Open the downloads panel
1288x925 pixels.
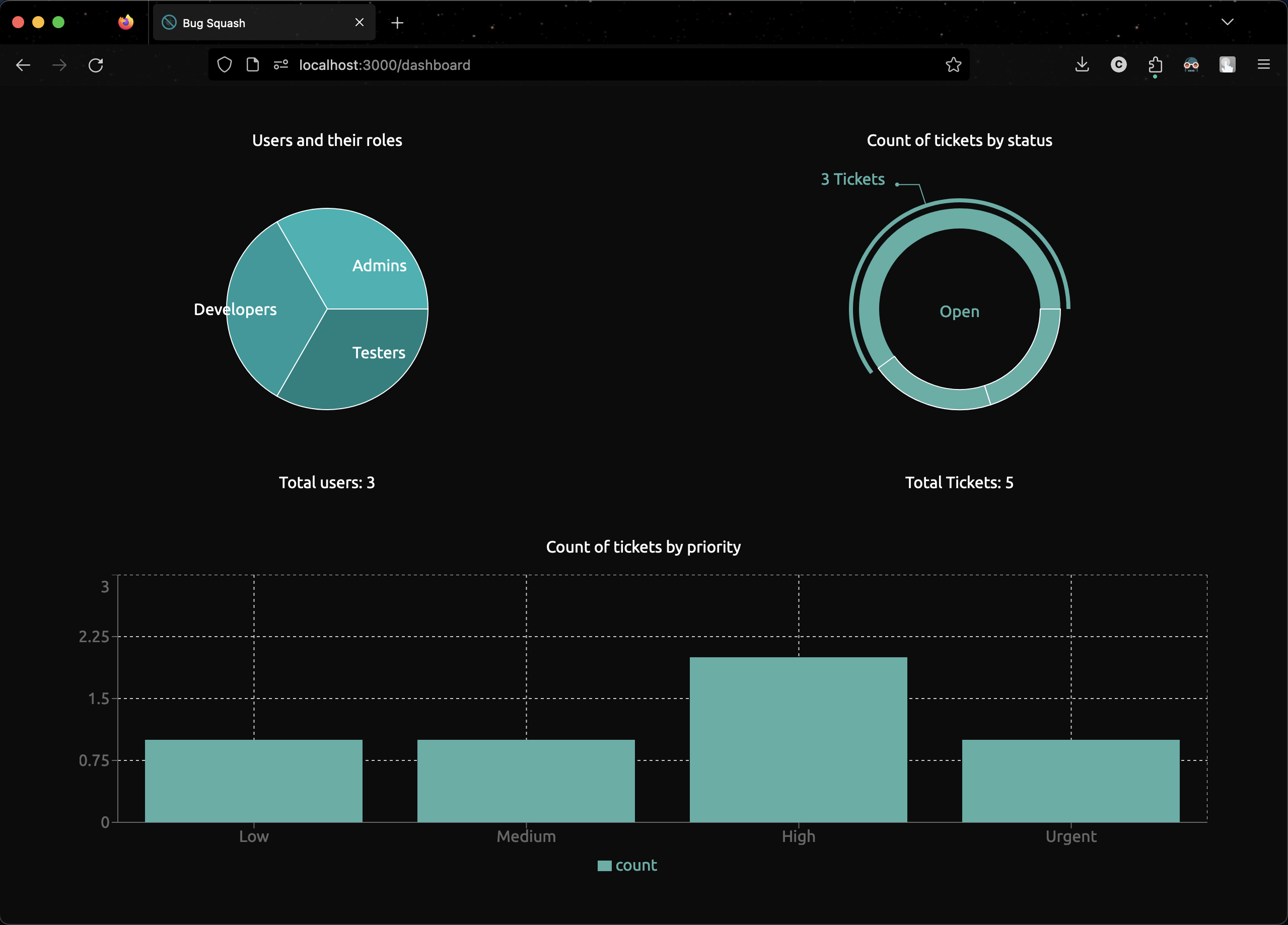pyautogui.click(x=1082, y=65)
